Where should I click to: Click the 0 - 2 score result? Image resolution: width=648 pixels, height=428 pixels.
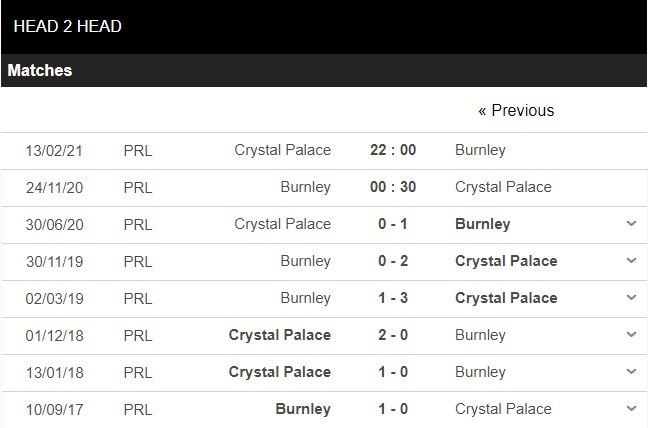click(x=391, y=261)
